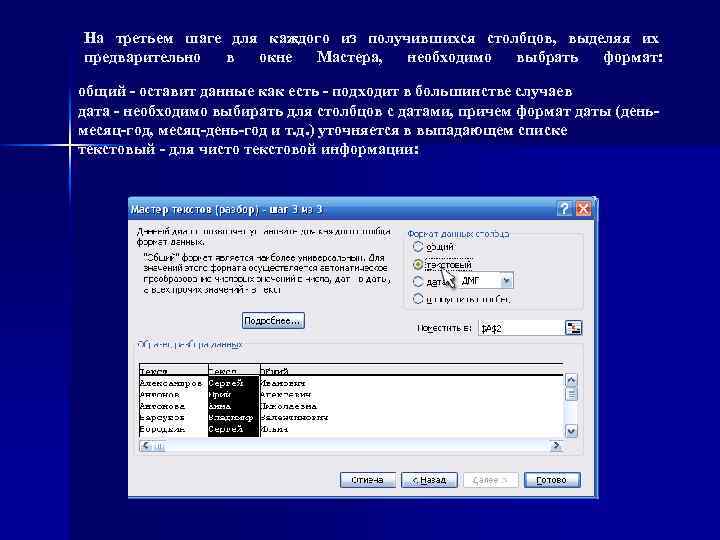The width and height of the screenshot is (720, 540).
Task: Click the Отмена button
Action: coord(367,480)
